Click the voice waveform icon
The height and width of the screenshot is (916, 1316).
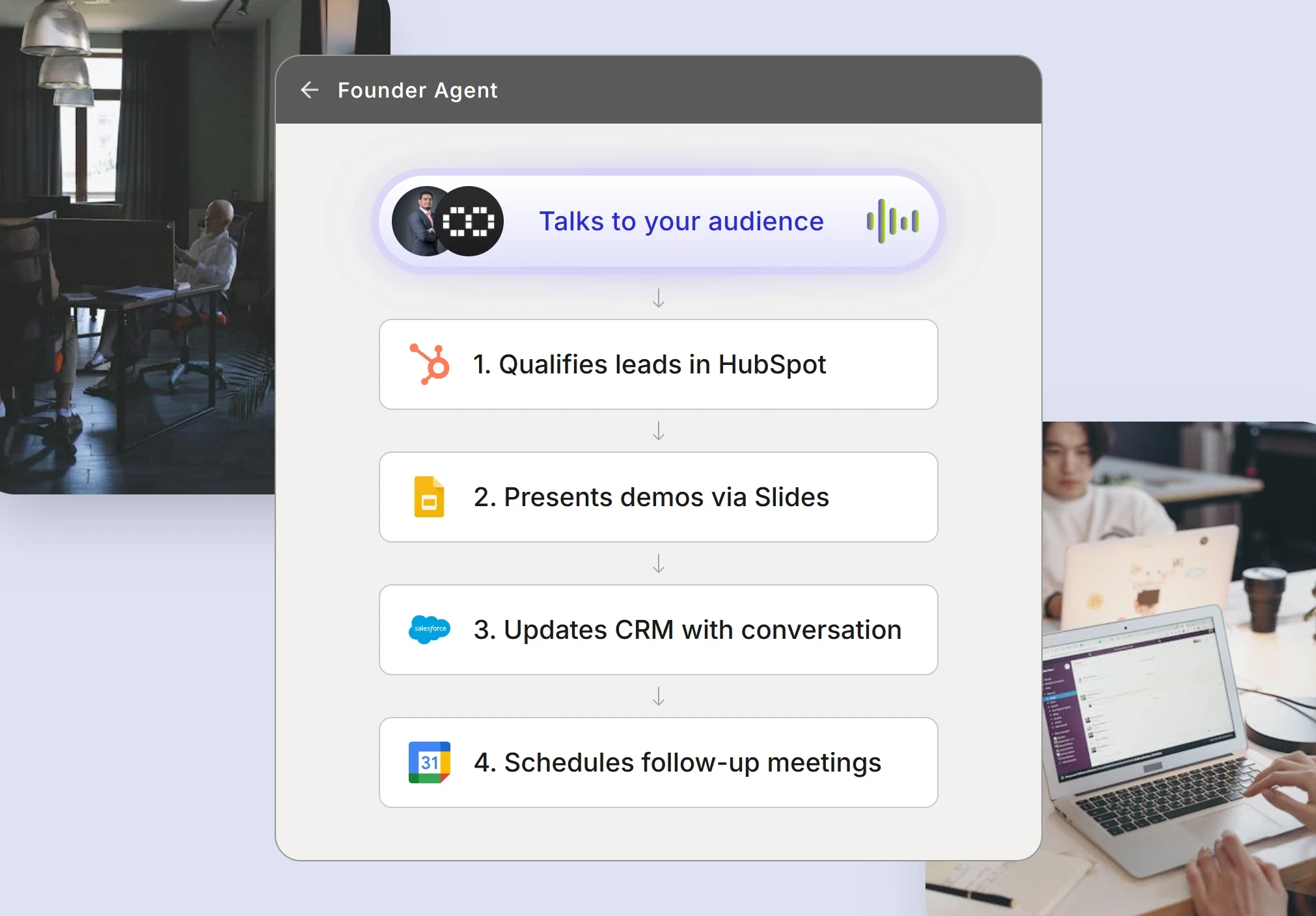pyautogui.click(x=893, y=221)
